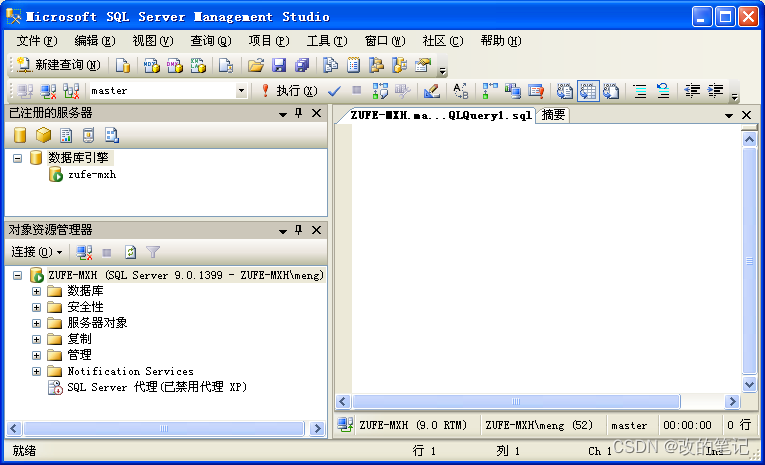The image size is (765, 465).
Task: Click the New Query (新建查询) button
Action: click(58, 65)
